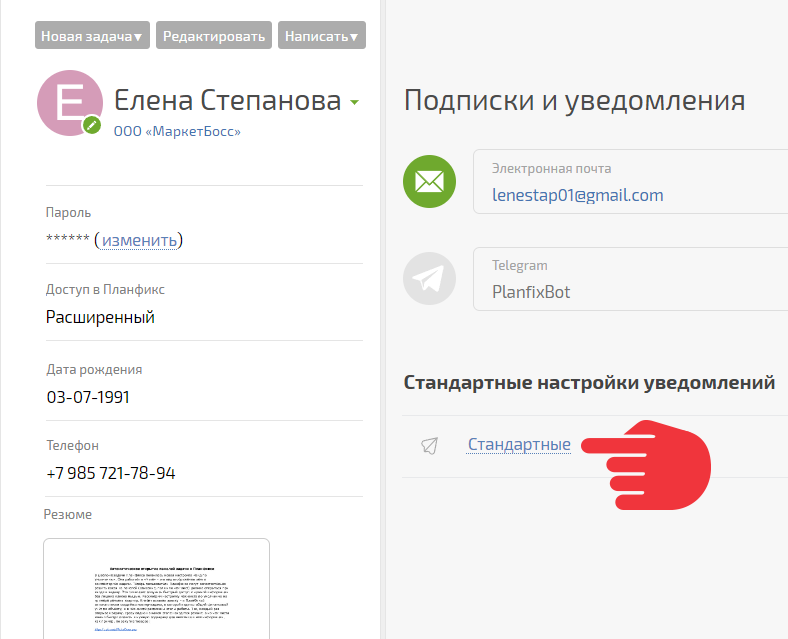Open the resume document thumbnail
Viewport: 788px width, 639px height.
[156, 589]
